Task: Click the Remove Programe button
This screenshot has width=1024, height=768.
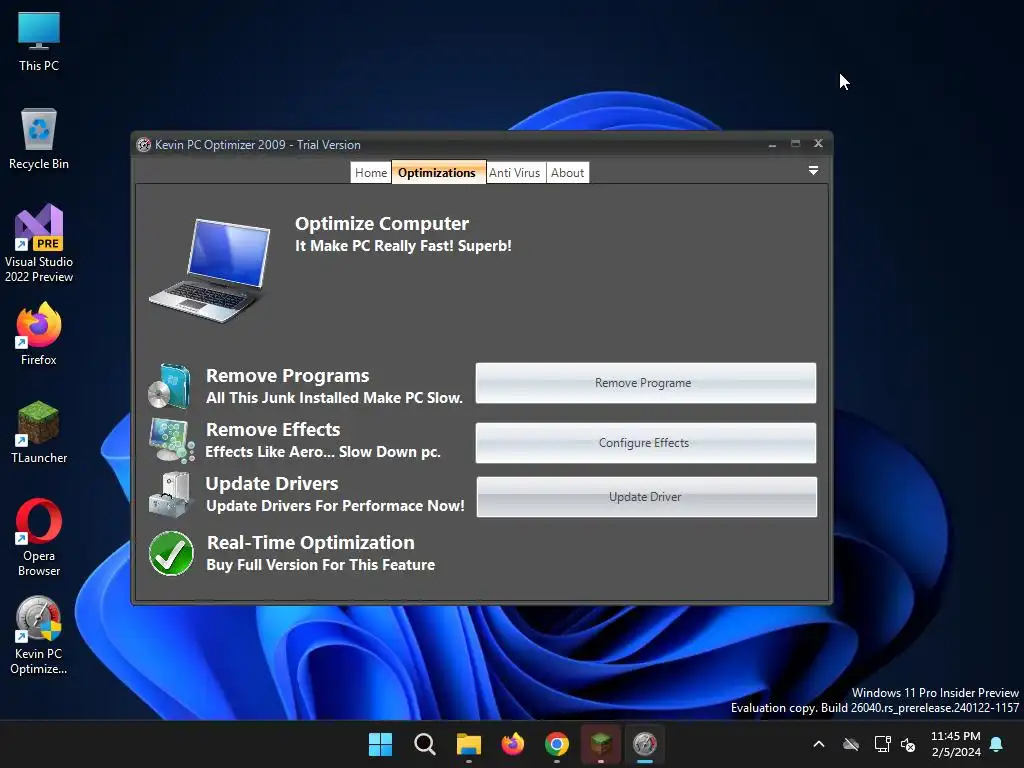Action: pyautogui.click(x=645, y=383)
